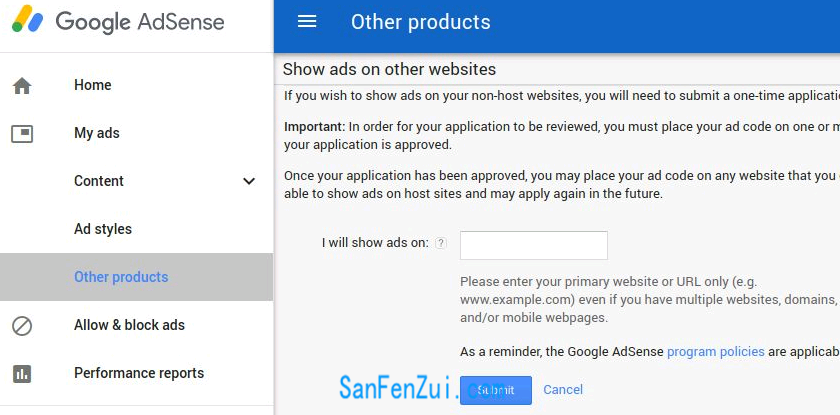Viewport: 840px width, 415px height.
Task: Cancel the application form
Action: [563, 390]
